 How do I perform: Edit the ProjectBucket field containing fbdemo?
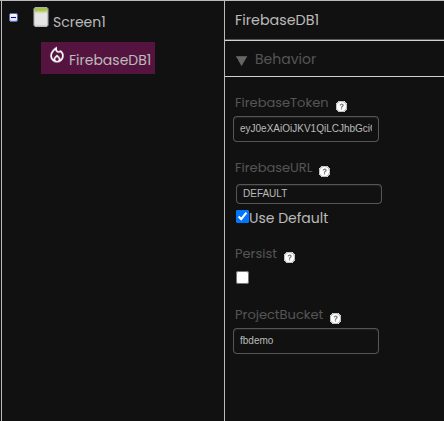pos(306,341)
